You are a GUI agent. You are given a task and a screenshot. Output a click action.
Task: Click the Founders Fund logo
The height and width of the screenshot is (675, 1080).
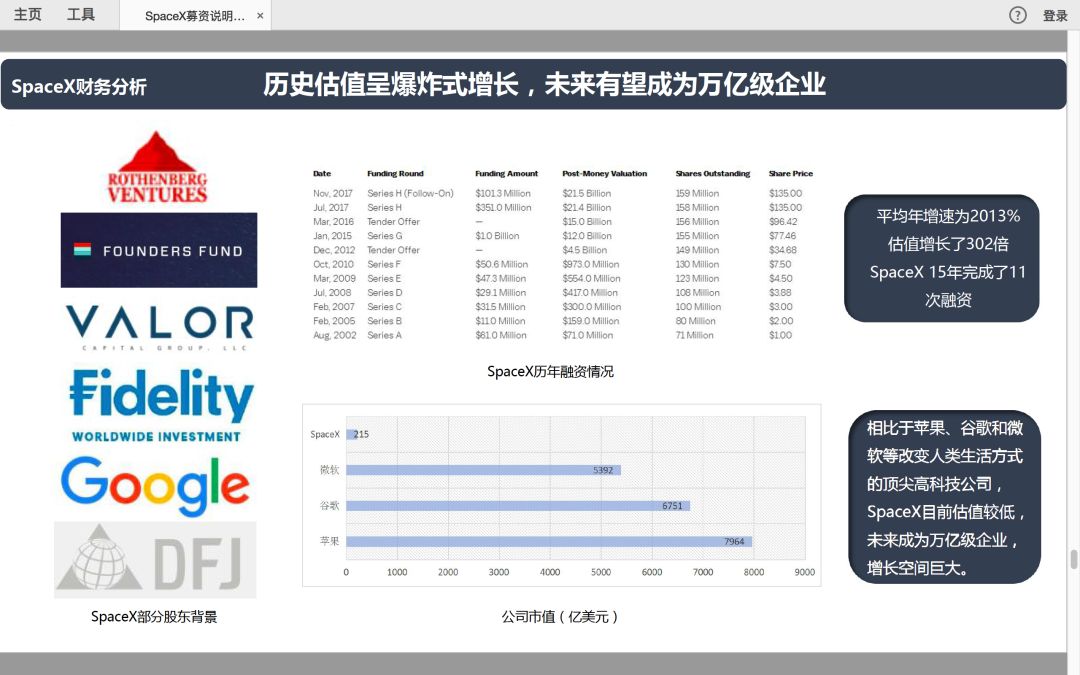click(x=159, y=250)
